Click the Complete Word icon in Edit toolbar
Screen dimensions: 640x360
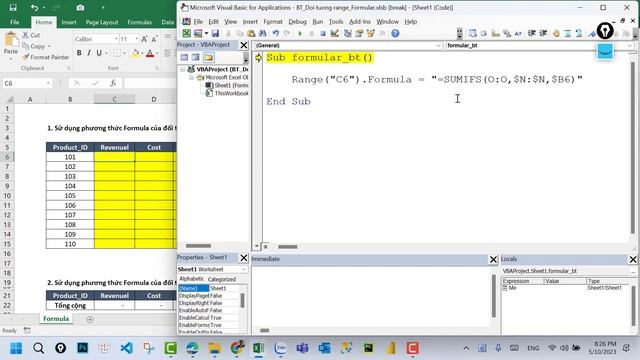(x=518, y=33)
